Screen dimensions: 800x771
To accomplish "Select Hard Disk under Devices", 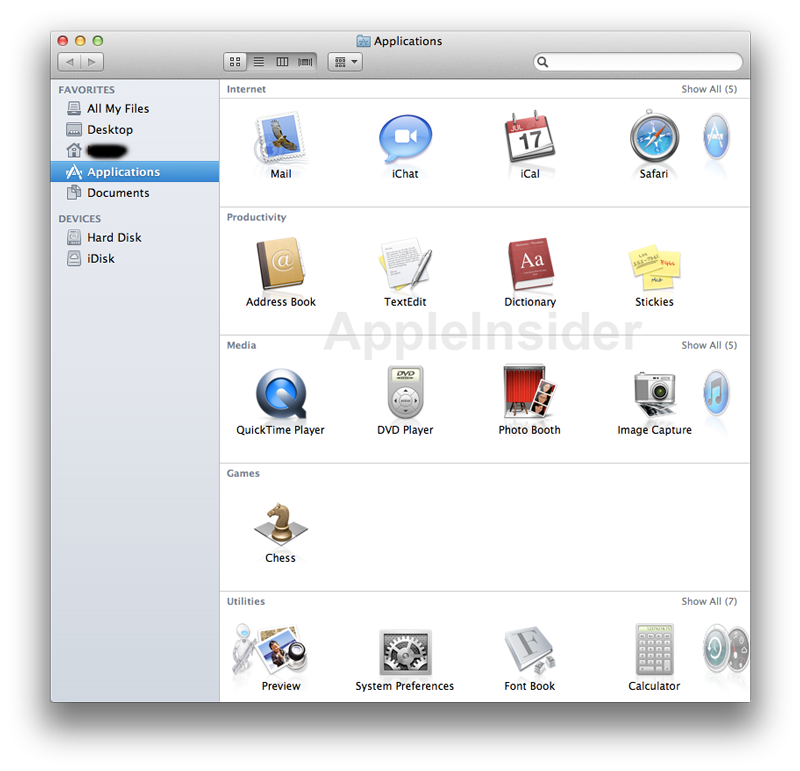I will point(114,238).
